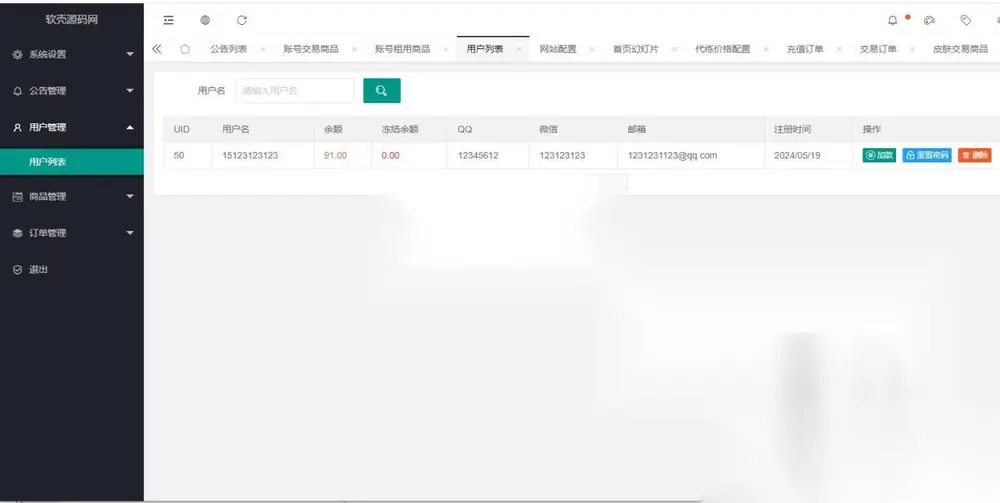This screenshot has height=503, width=1000.
Task: Go to the home tab icon
Action: pyautogui.click(x=185, y=49)
